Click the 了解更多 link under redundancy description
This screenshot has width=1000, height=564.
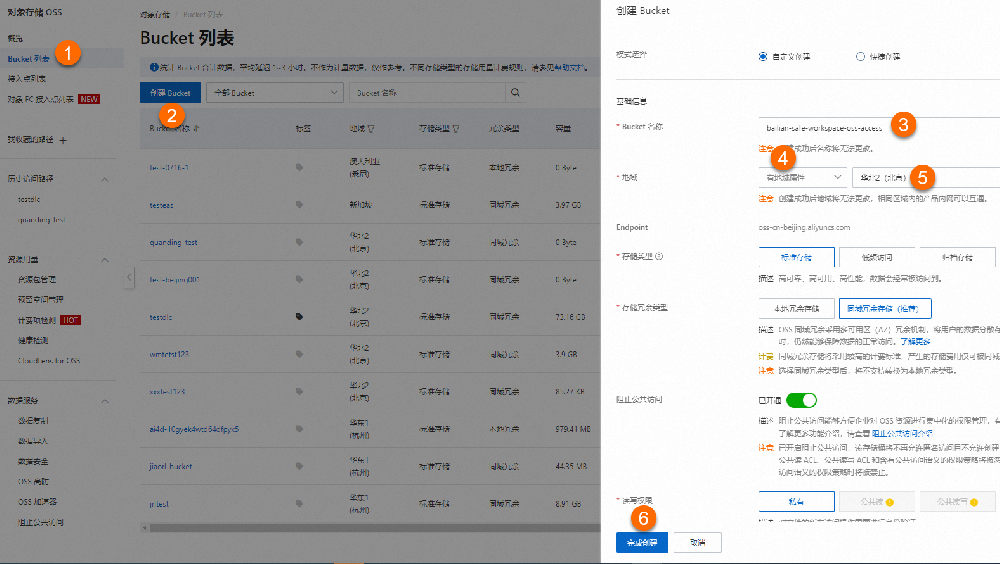click(915, 341)
